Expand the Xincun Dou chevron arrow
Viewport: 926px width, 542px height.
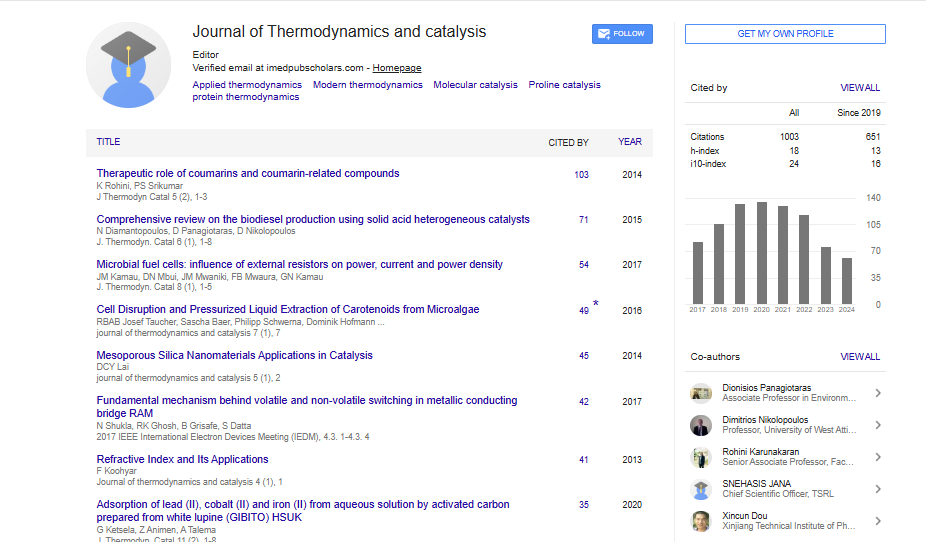click(877, 521)
